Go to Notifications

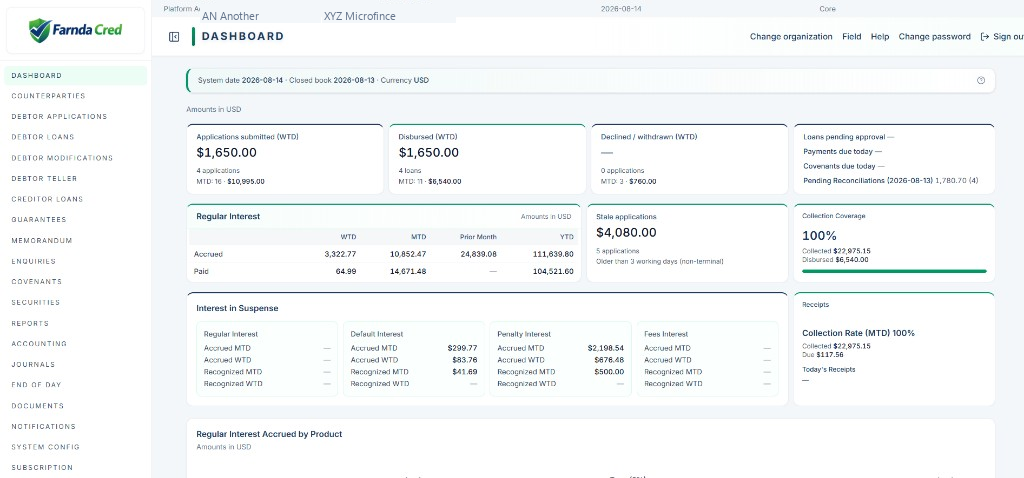coord(75,426)
